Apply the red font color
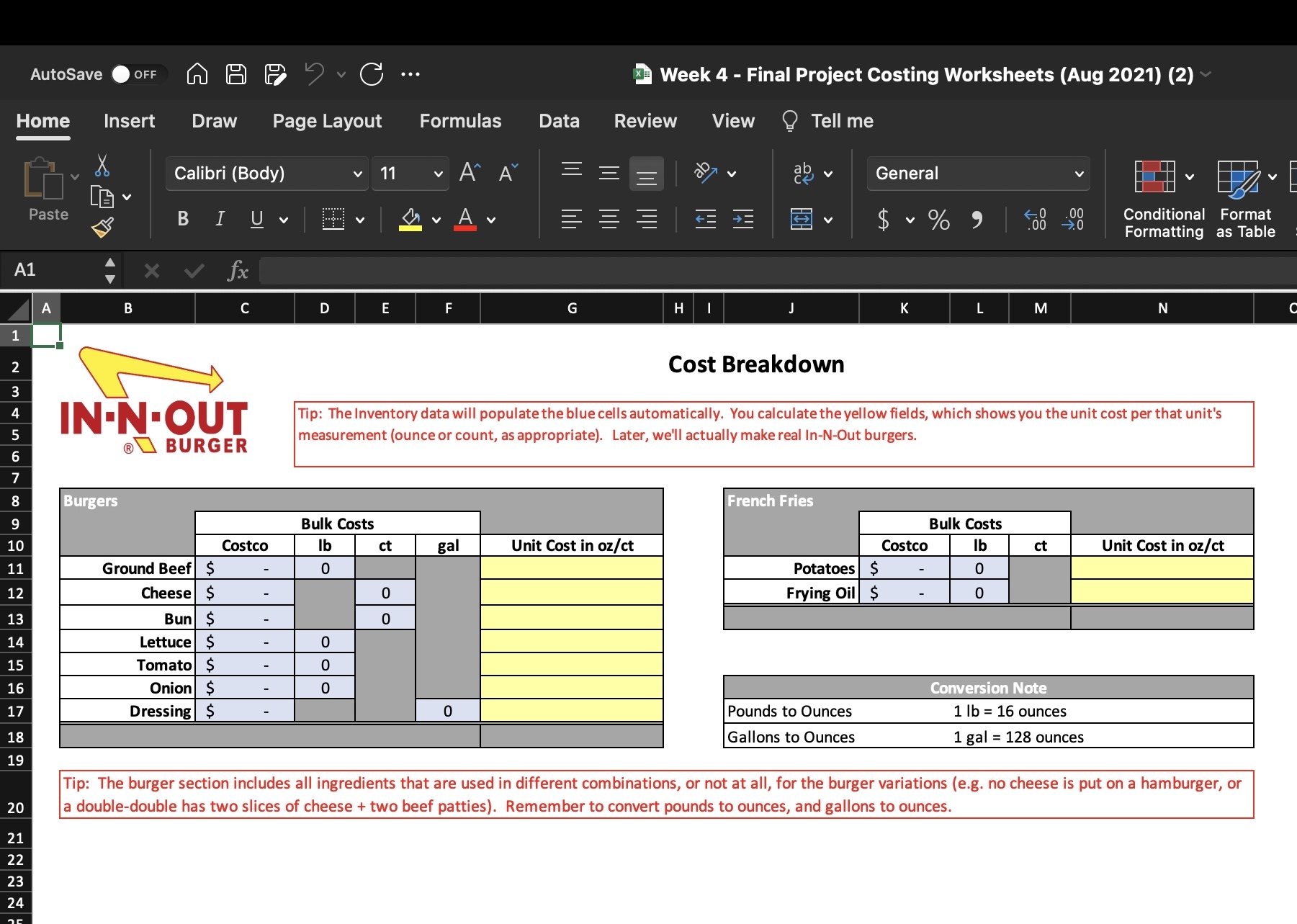 pos(465,219)
